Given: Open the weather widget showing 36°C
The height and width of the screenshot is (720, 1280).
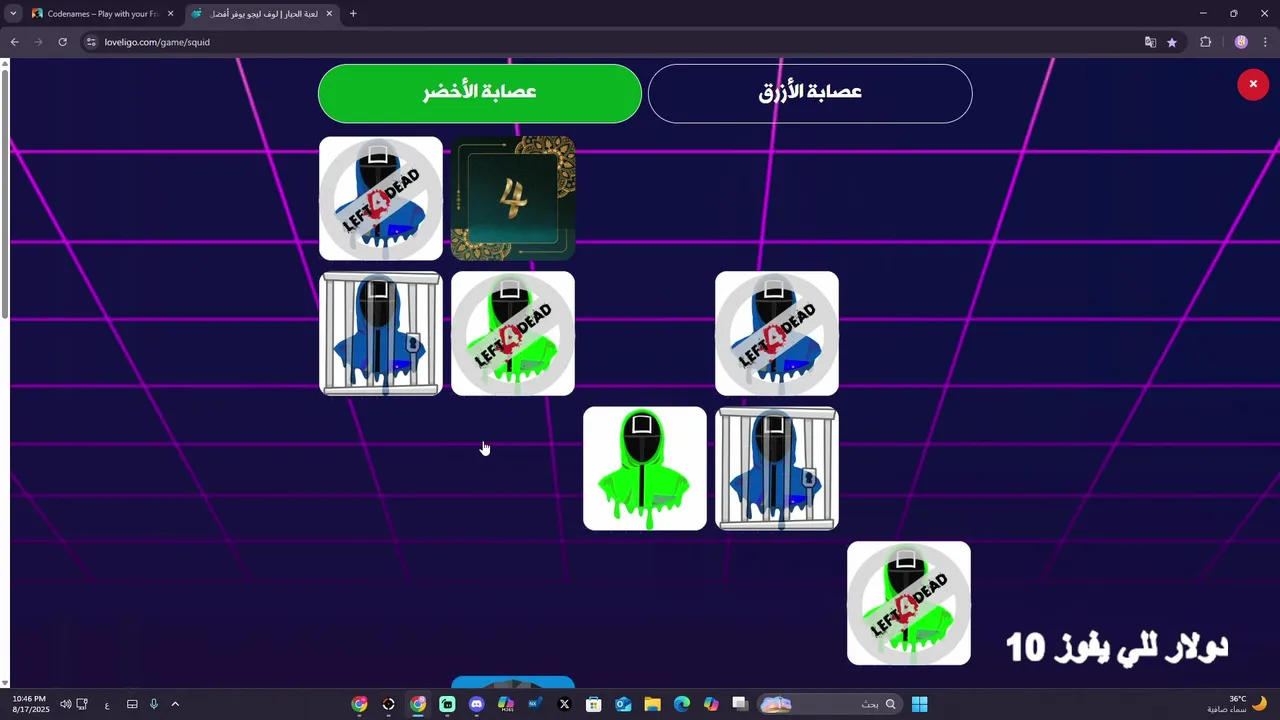Looking at the screenshot, I should tap(1239, 704).
